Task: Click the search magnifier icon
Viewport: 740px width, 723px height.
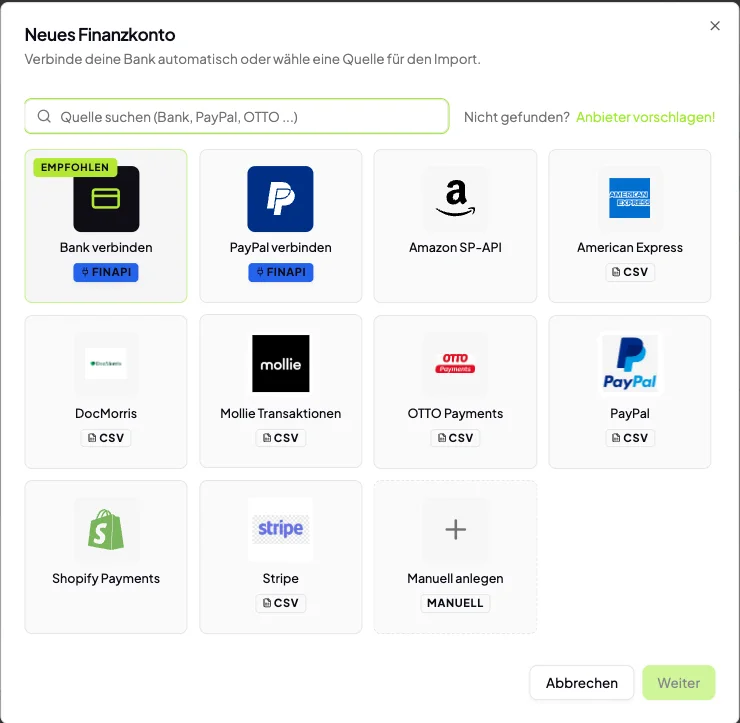Action: (x=44, y=116)
